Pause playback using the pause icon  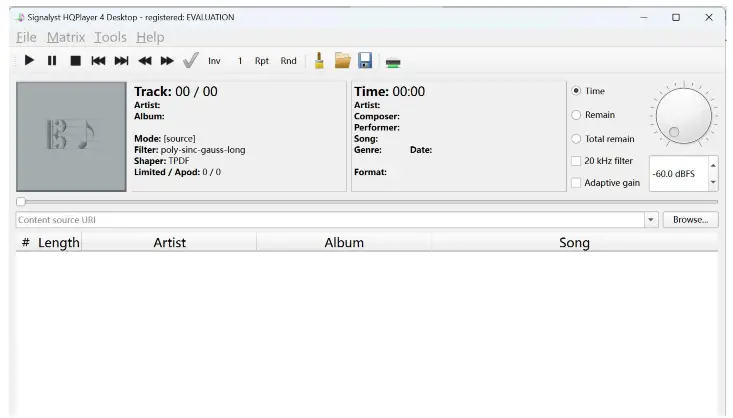pos(52,61)
